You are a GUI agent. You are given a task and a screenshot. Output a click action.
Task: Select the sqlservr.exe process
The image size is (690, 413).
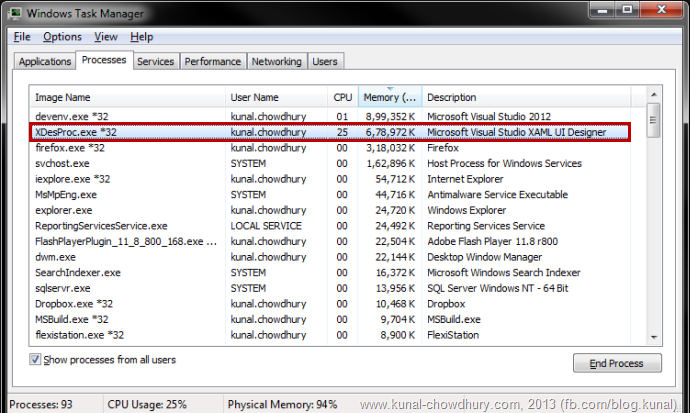330,289
